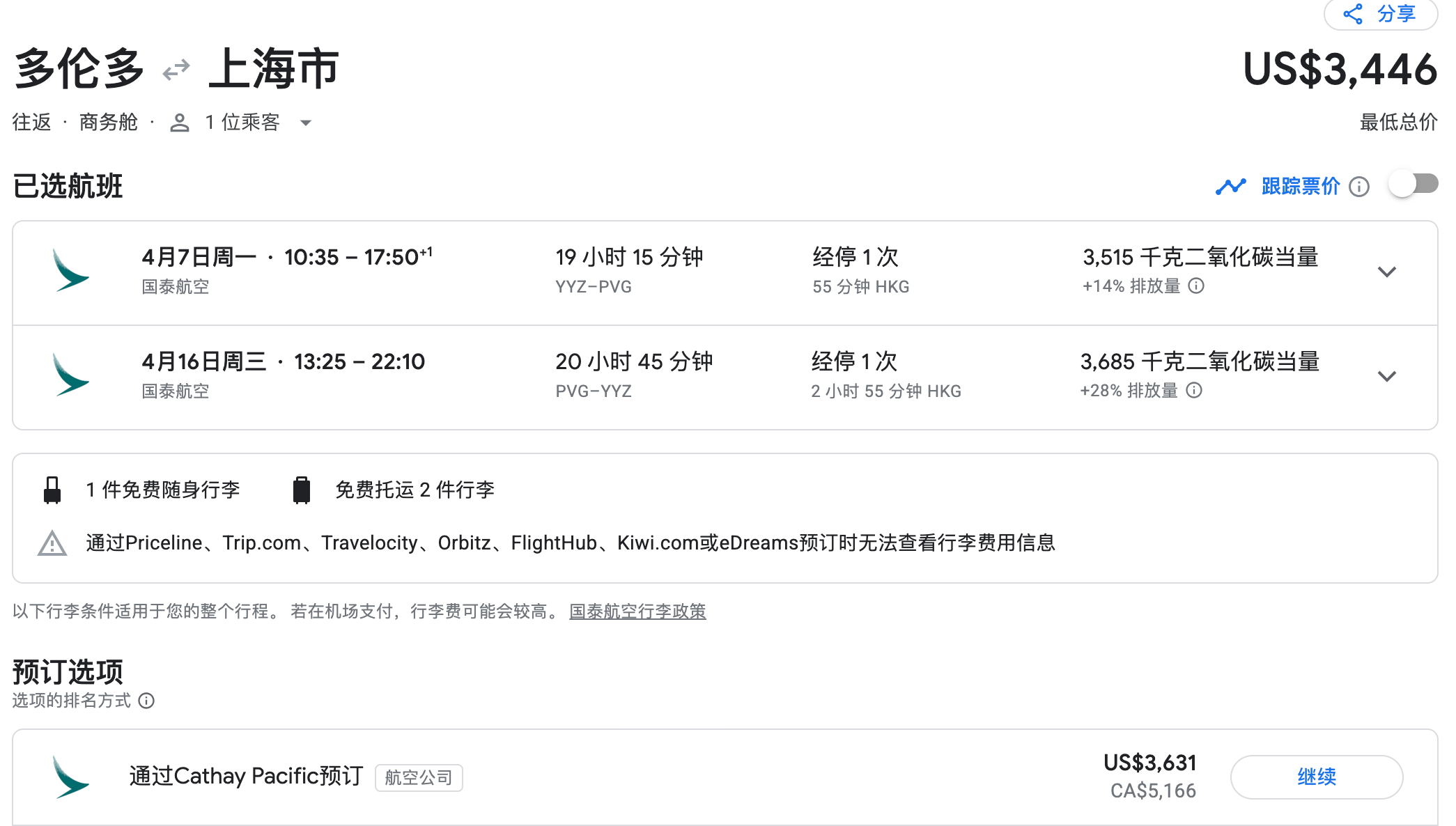Click 通过Cathay Pacific预订 option title

point(246,777)
